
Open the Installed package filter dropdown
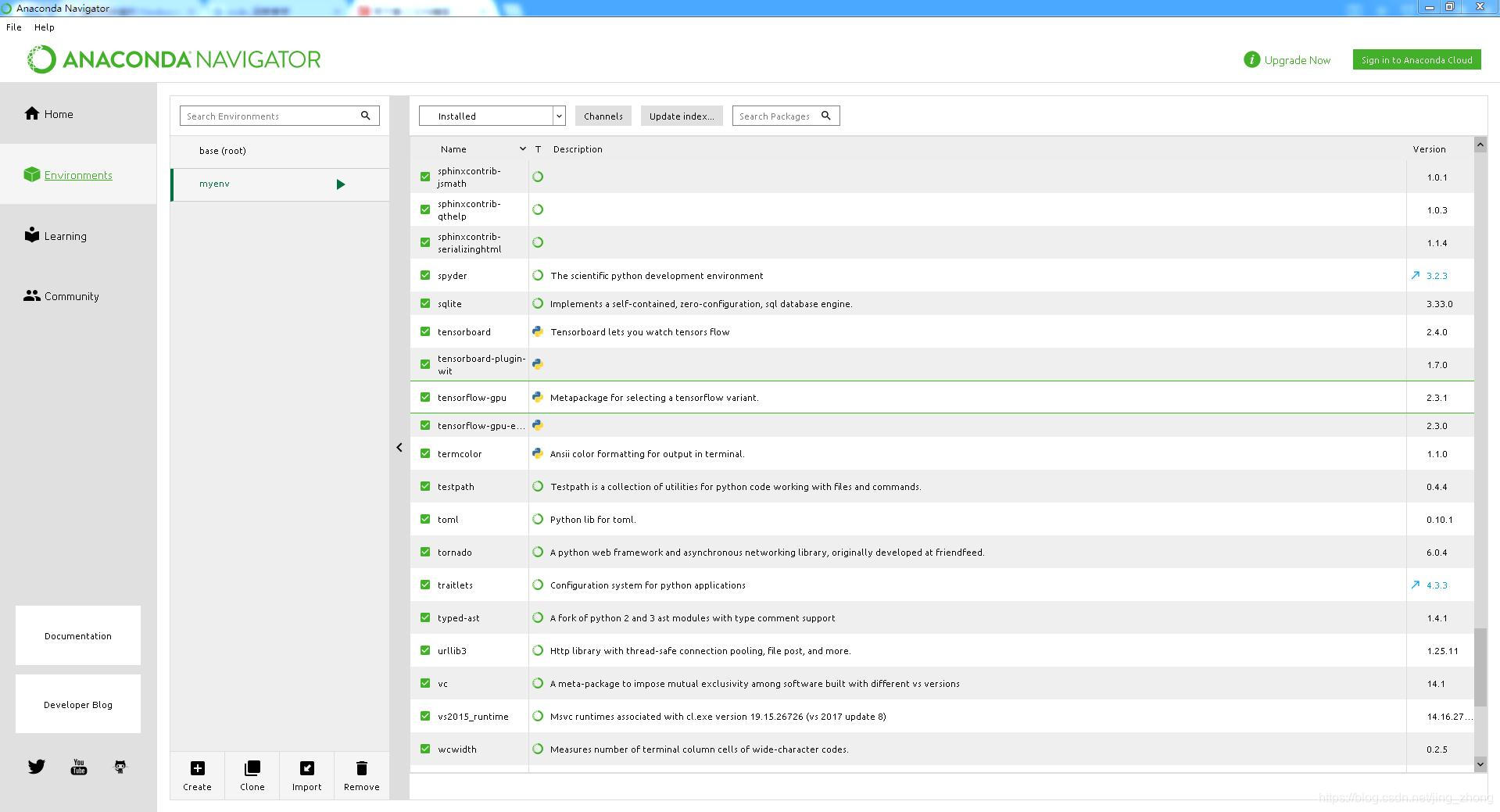coord(492,116)
